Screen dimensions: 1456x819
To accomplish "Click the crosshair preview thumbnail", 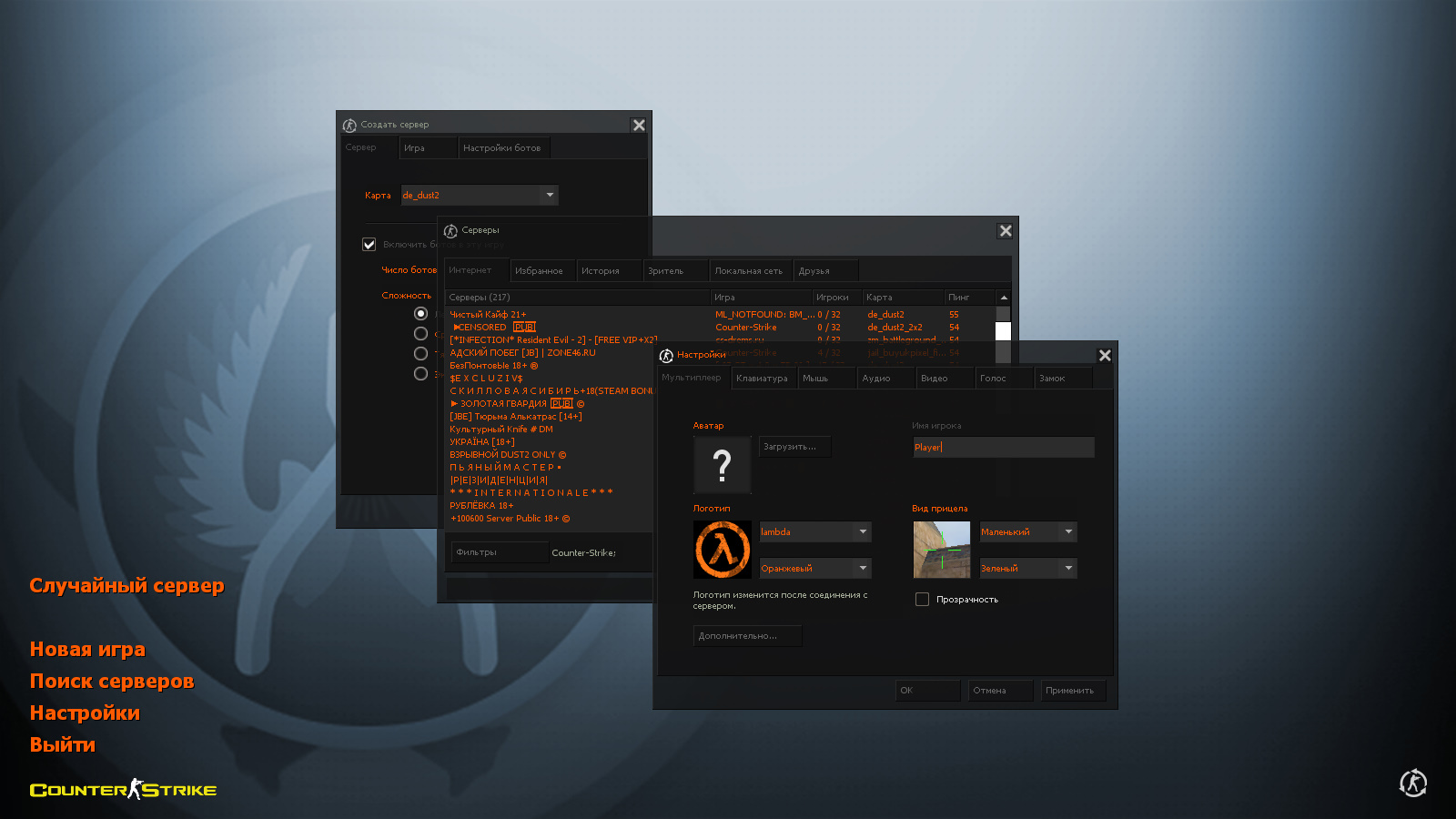I will [x=942, y=550].
